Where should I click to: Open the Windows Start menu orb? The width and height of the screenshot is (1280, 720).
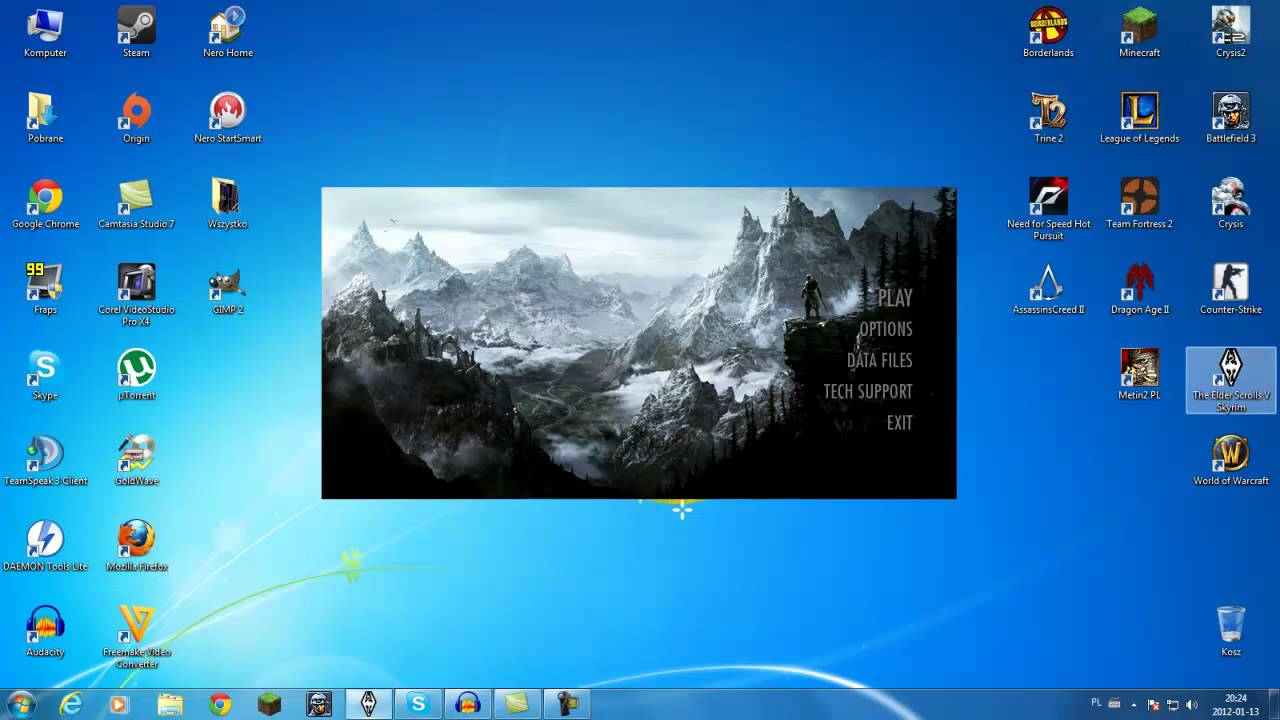(x=20, y=704)
